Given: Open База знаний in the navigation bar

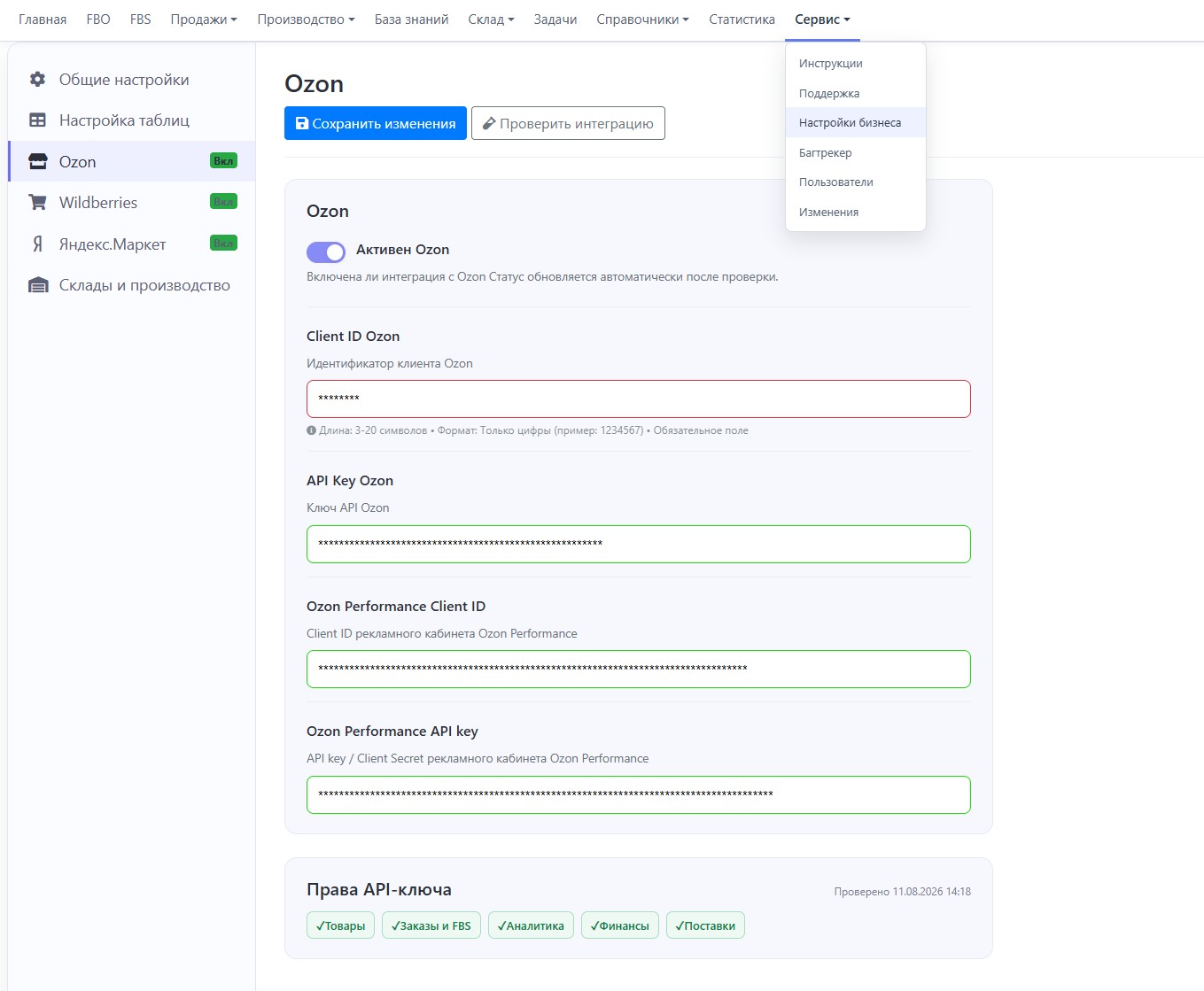Looking at the screenshot, I should (x=411, y=19).
